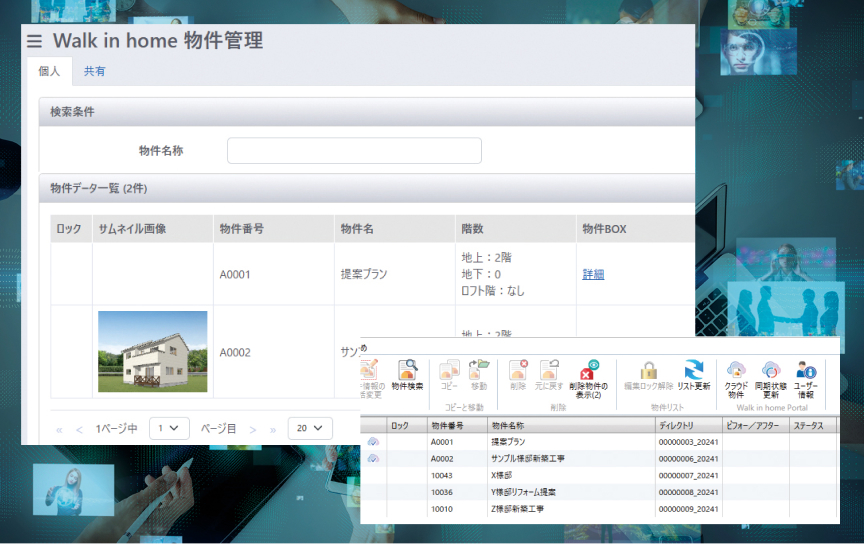
Task: Click the 物件BOX column header
Action: click(635, 229)
